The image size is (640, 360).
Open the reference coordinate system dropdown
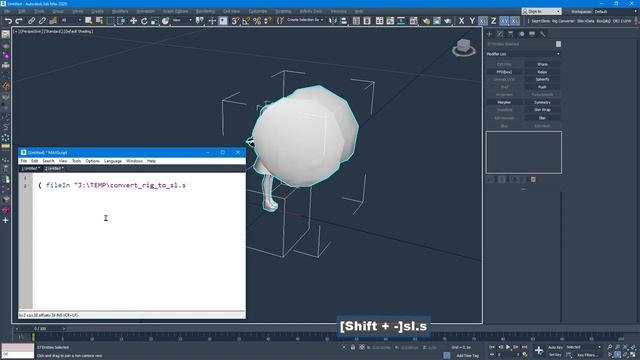point(182,20)
